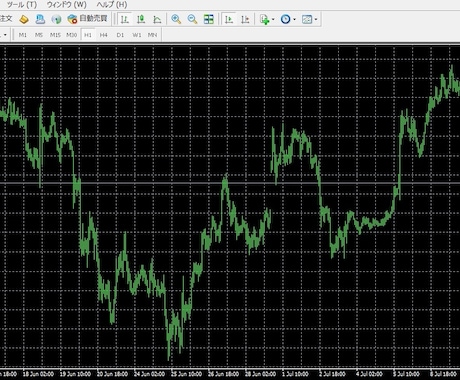Click the periods clock icon
460x380 pixels.
coord(285,19)
